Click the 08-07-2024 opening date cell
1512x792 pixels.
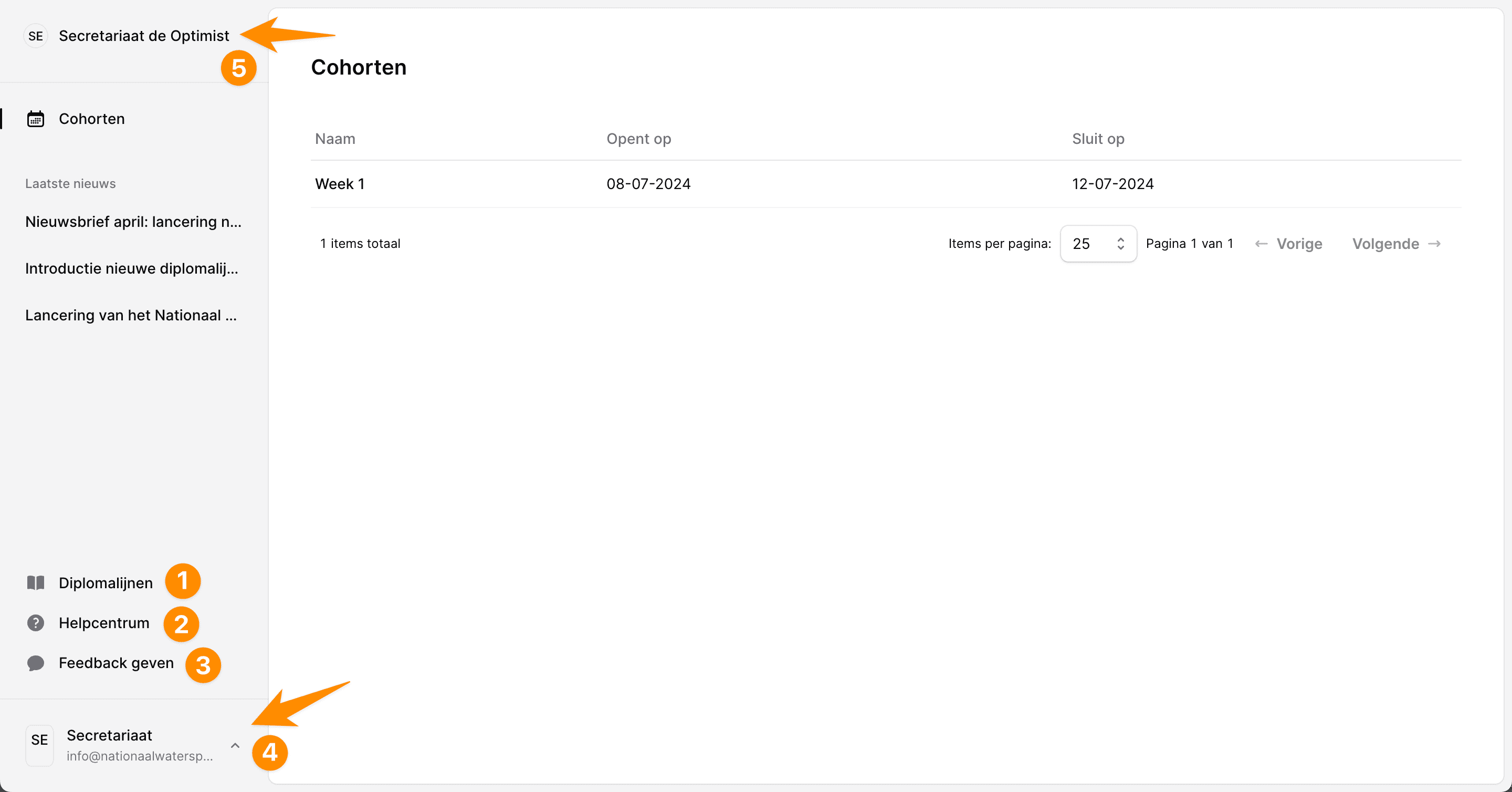tap(648, 184)
